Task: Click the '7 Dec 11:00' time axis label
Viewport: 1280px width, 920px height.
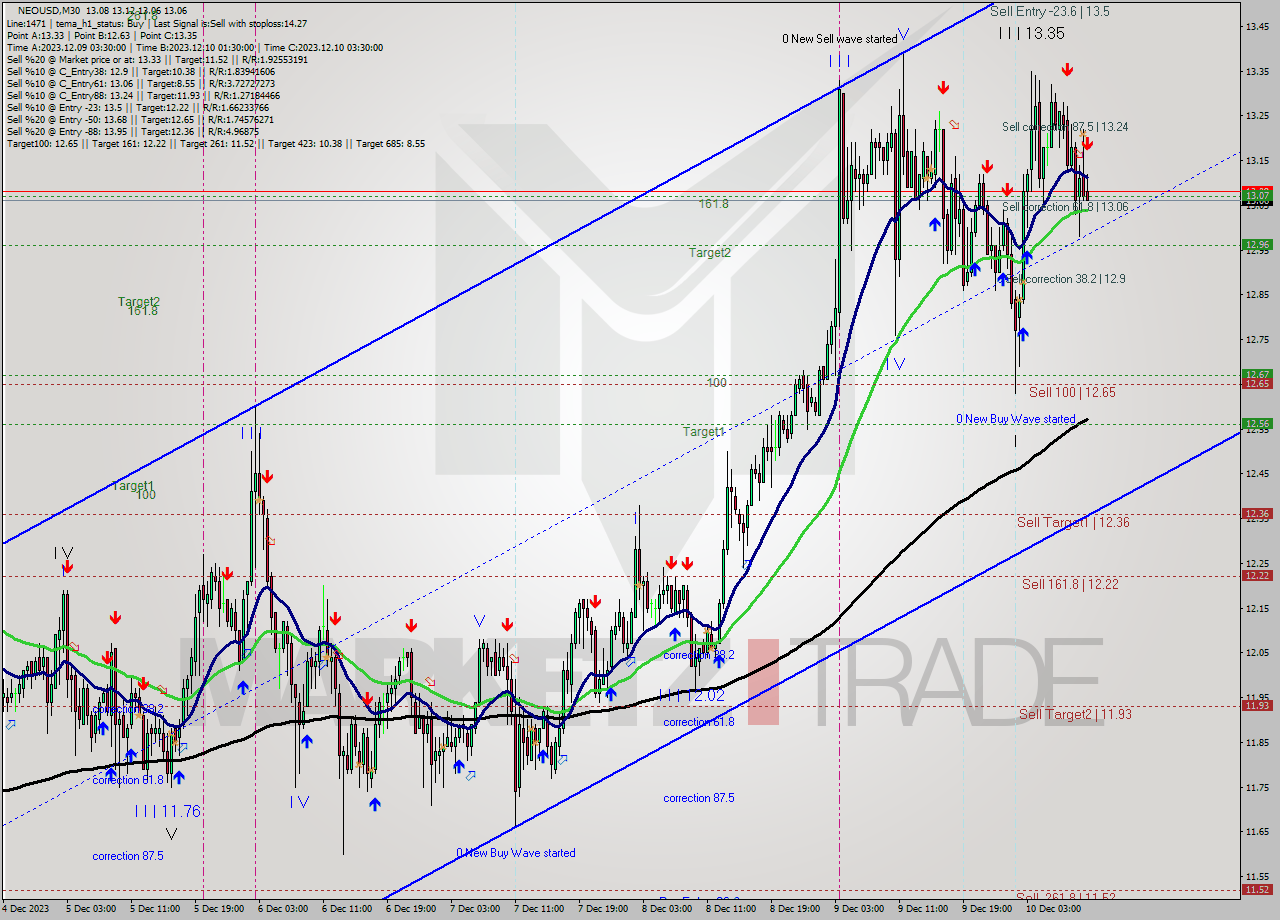Action: tap(539, 909)
